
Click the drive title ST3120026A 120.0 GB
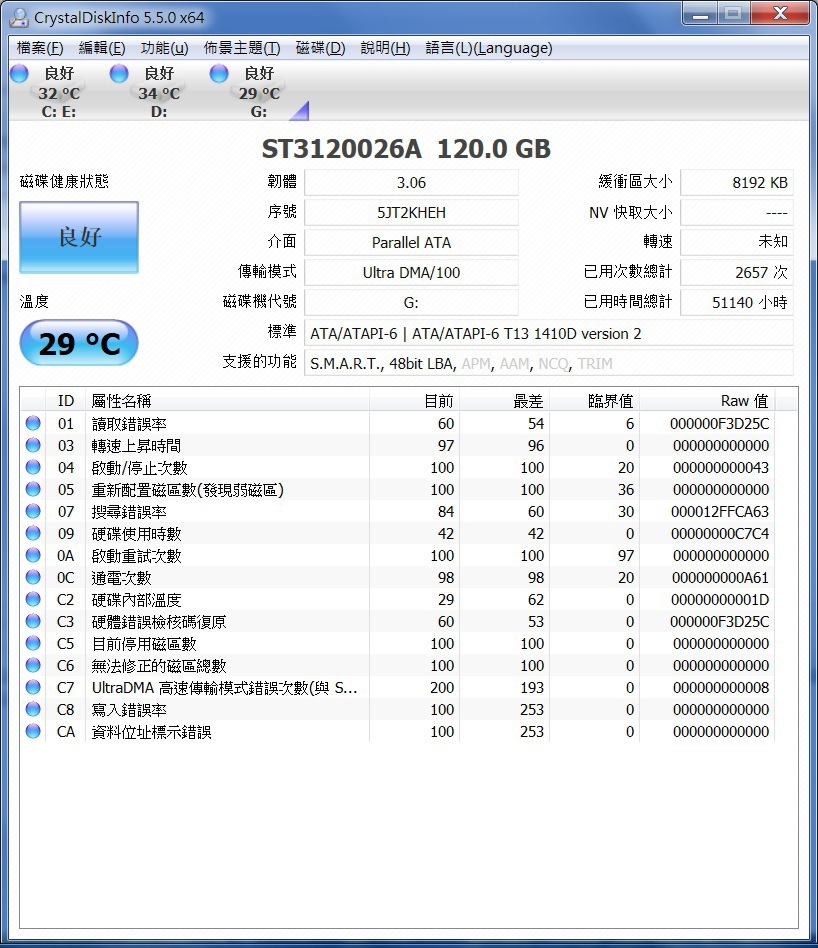click(406, 149)
